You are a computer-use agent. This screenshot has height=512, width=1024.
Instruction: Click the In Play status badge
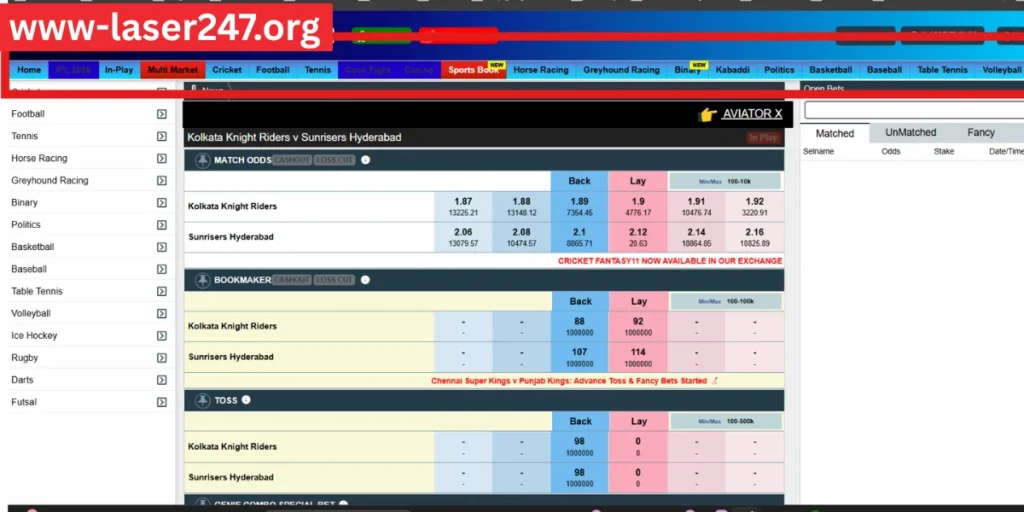point(763,138)
